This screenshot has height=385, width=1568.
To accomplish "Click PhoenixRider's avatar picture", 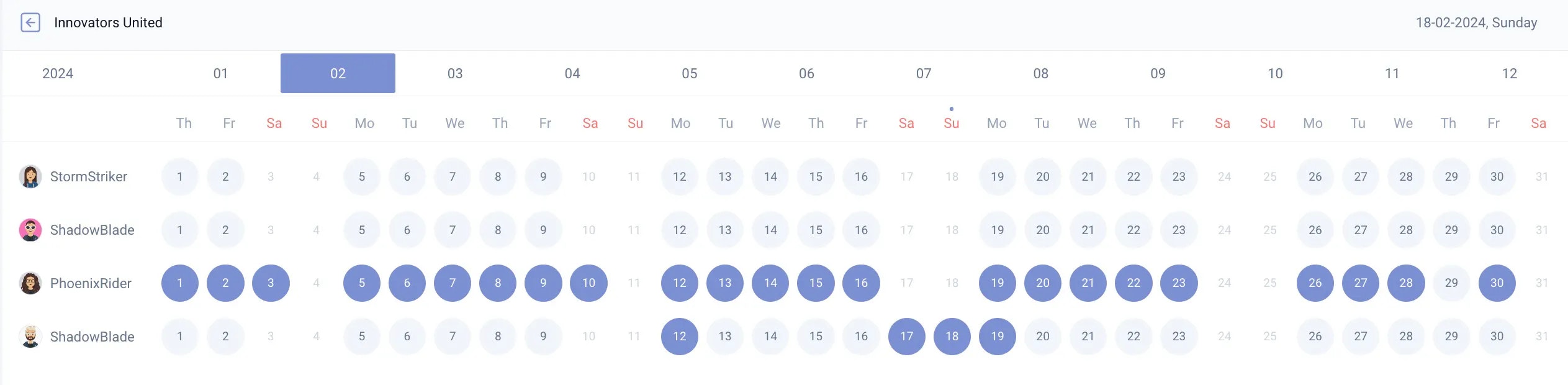I will click(x=30, y=283).
